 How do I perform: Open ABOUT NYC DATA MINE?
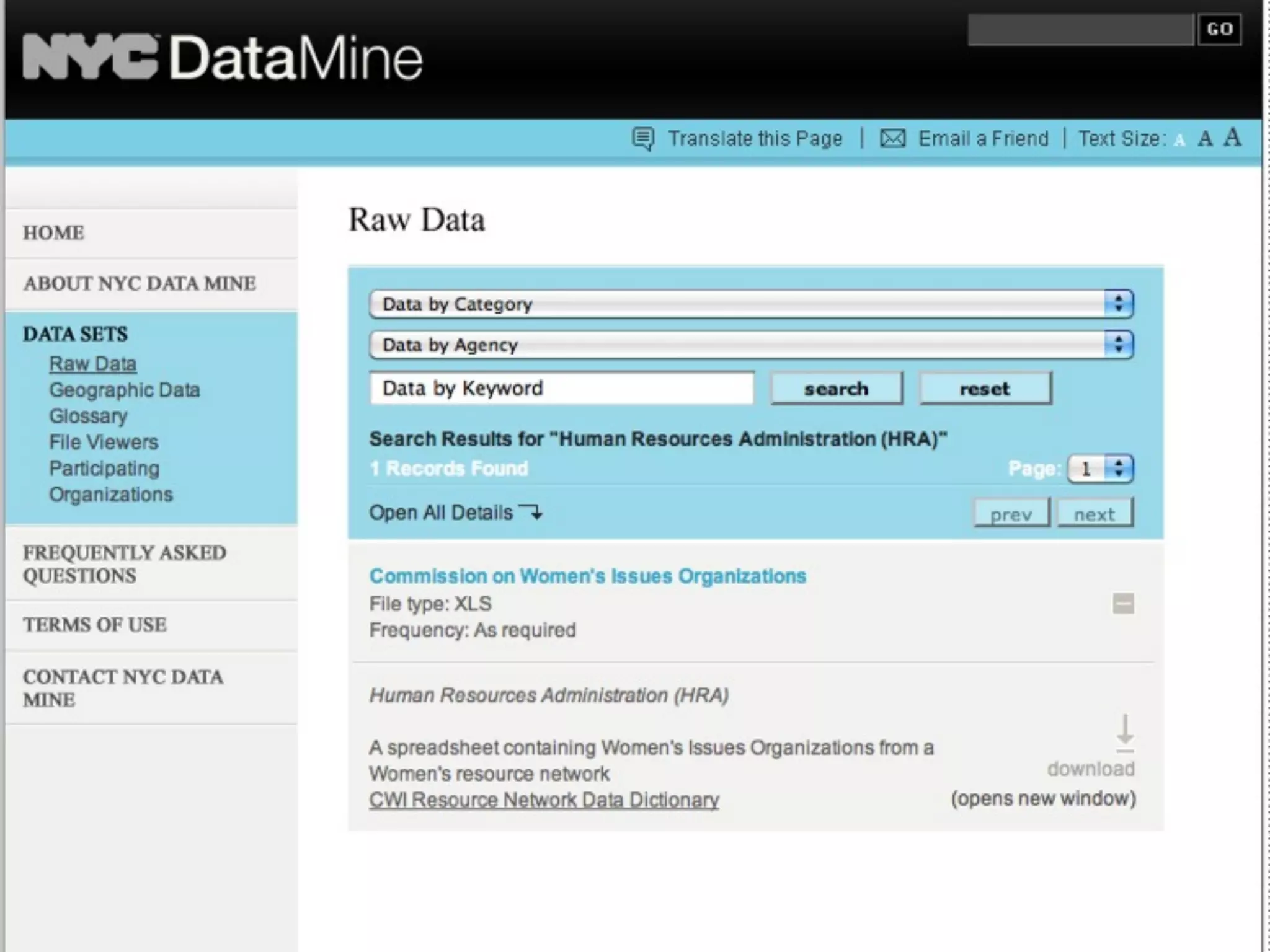click(140, 284)
